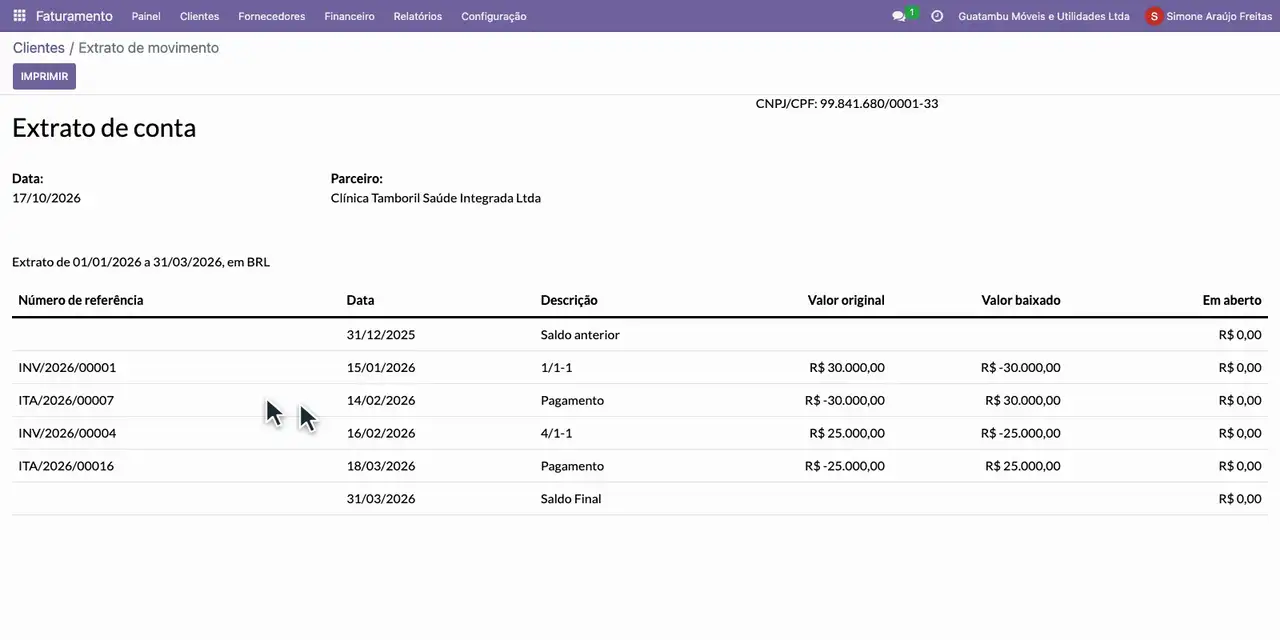Switch company Guatambu Móveis e Utilidades
This screenshot has width=1280, height=640.
point(1044,16)
